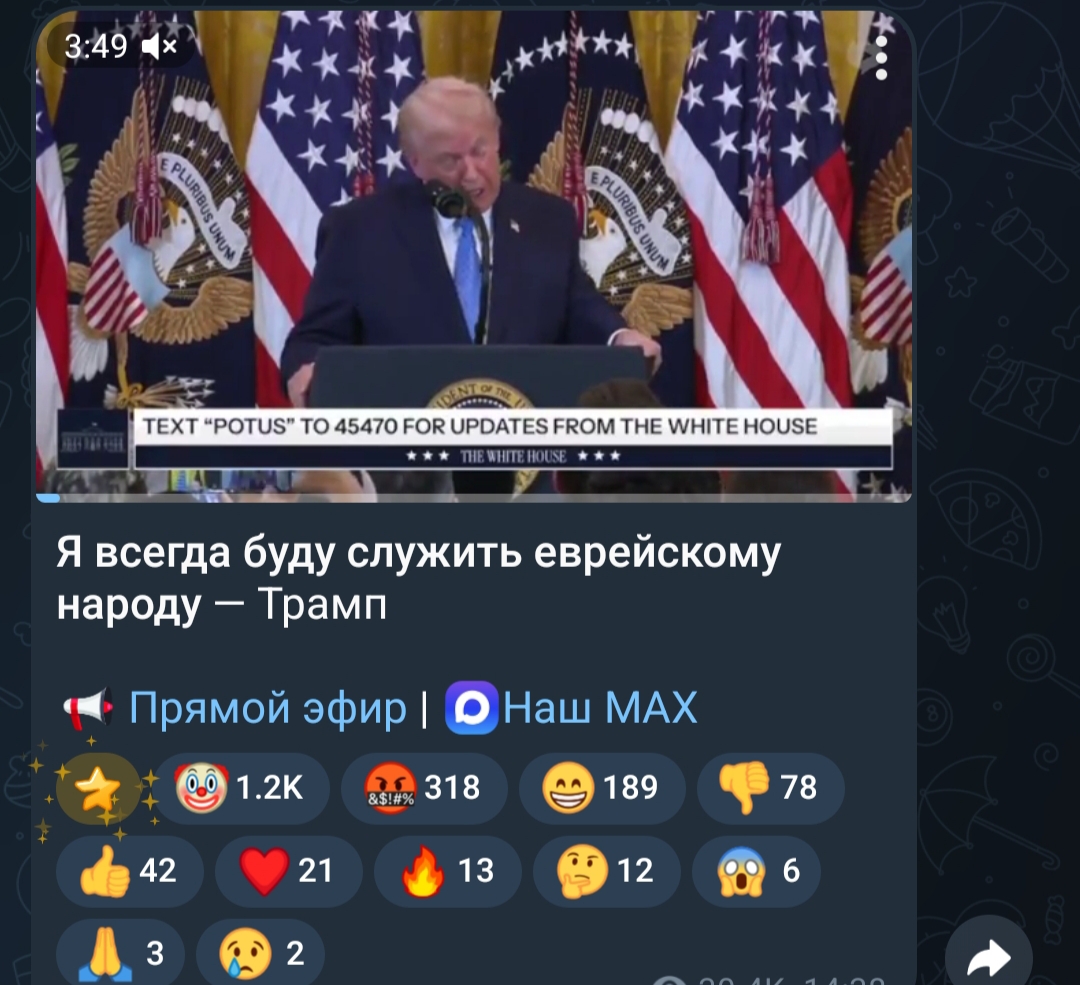Open the Прямой эфир link
This screenshot has width=1080, height=985.
pos(268,707)
